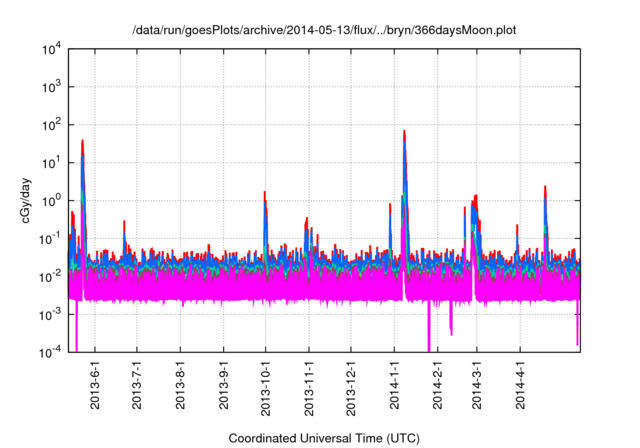Click the 10^0 y-axis tick label

pos(51,201)
